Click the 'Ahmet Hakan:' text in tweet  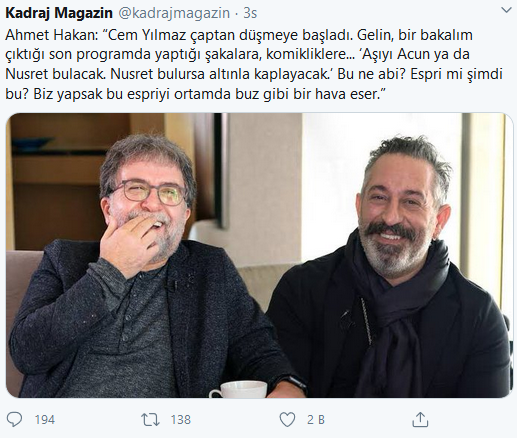pos(52,35)
